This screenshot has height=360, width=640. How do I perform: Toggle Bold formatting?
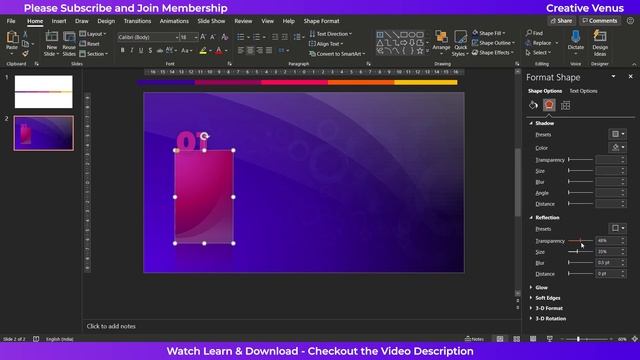coord(122,50)
